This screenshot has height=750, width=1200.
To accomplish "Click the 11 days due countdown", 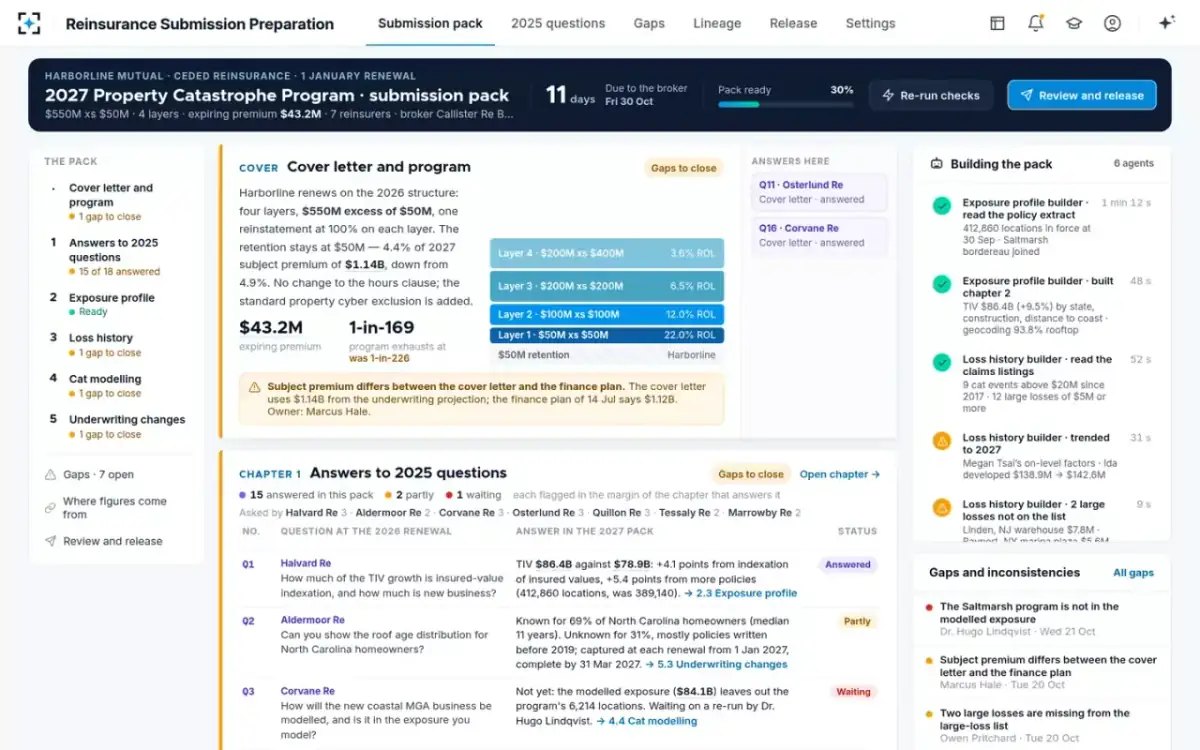I will pos(570,95).
